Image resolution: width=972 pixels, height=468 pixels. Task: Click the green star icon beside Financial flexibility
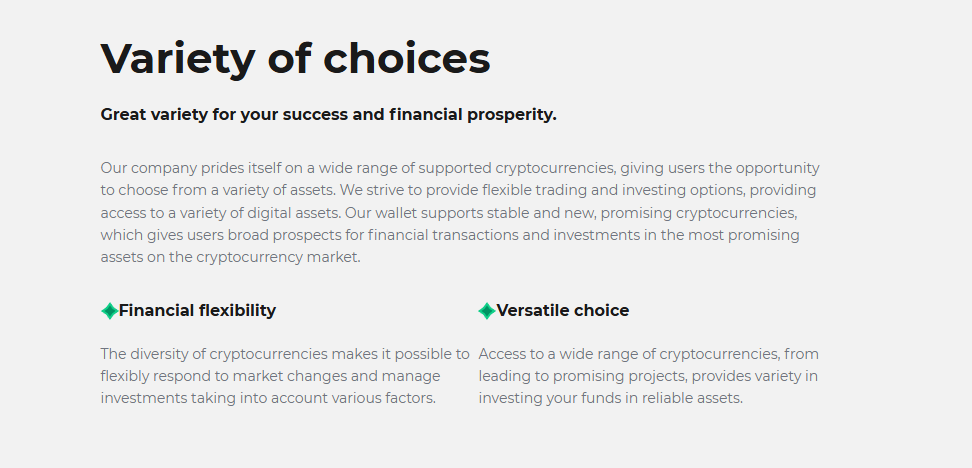(x=110, y=311)
